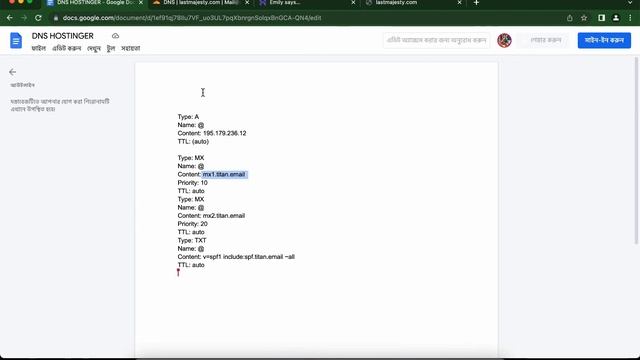The width and height of the screenshot is (640, 360).
Task: Close the DNS HOSTINGER Google Docs tab
Action: [141, 3]
